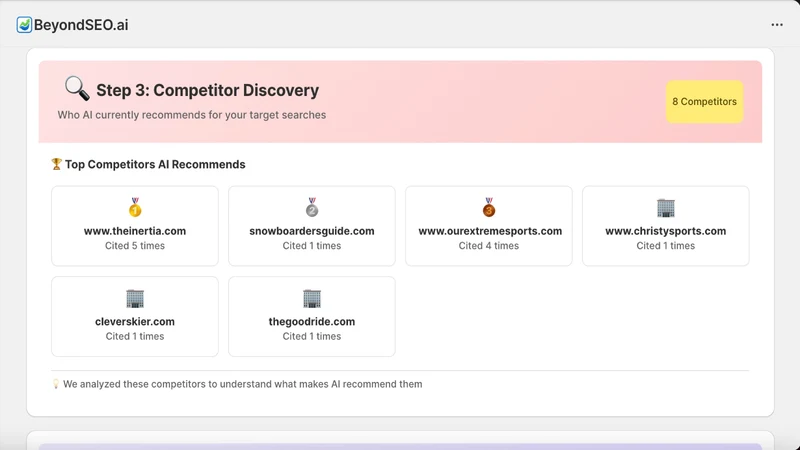Click 'Cited 4 times' under ourextremesports.com
This screenshot has height=450, width=800.
489,246
